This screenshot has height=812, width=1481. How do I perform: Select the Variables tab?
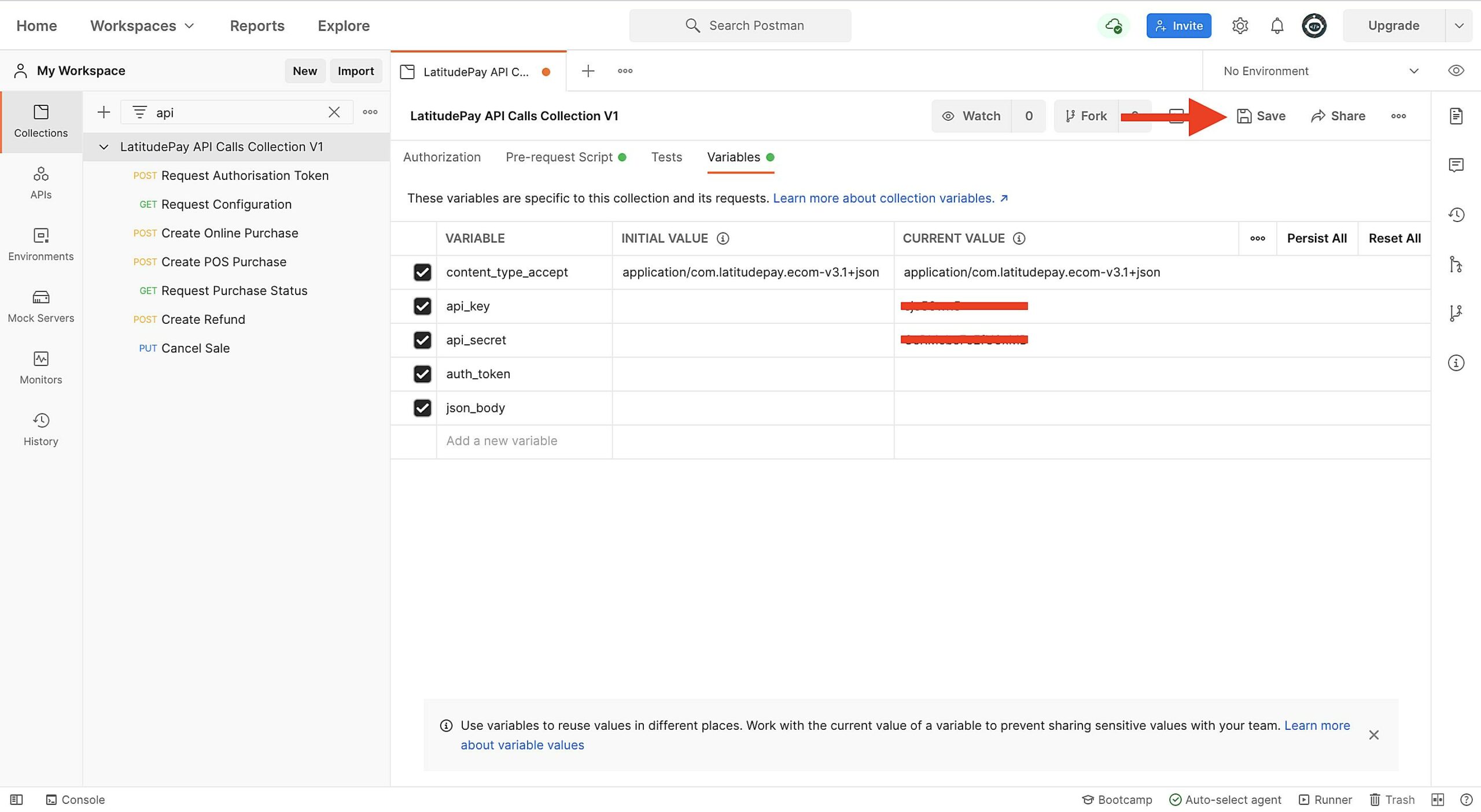tap(740, 157)
